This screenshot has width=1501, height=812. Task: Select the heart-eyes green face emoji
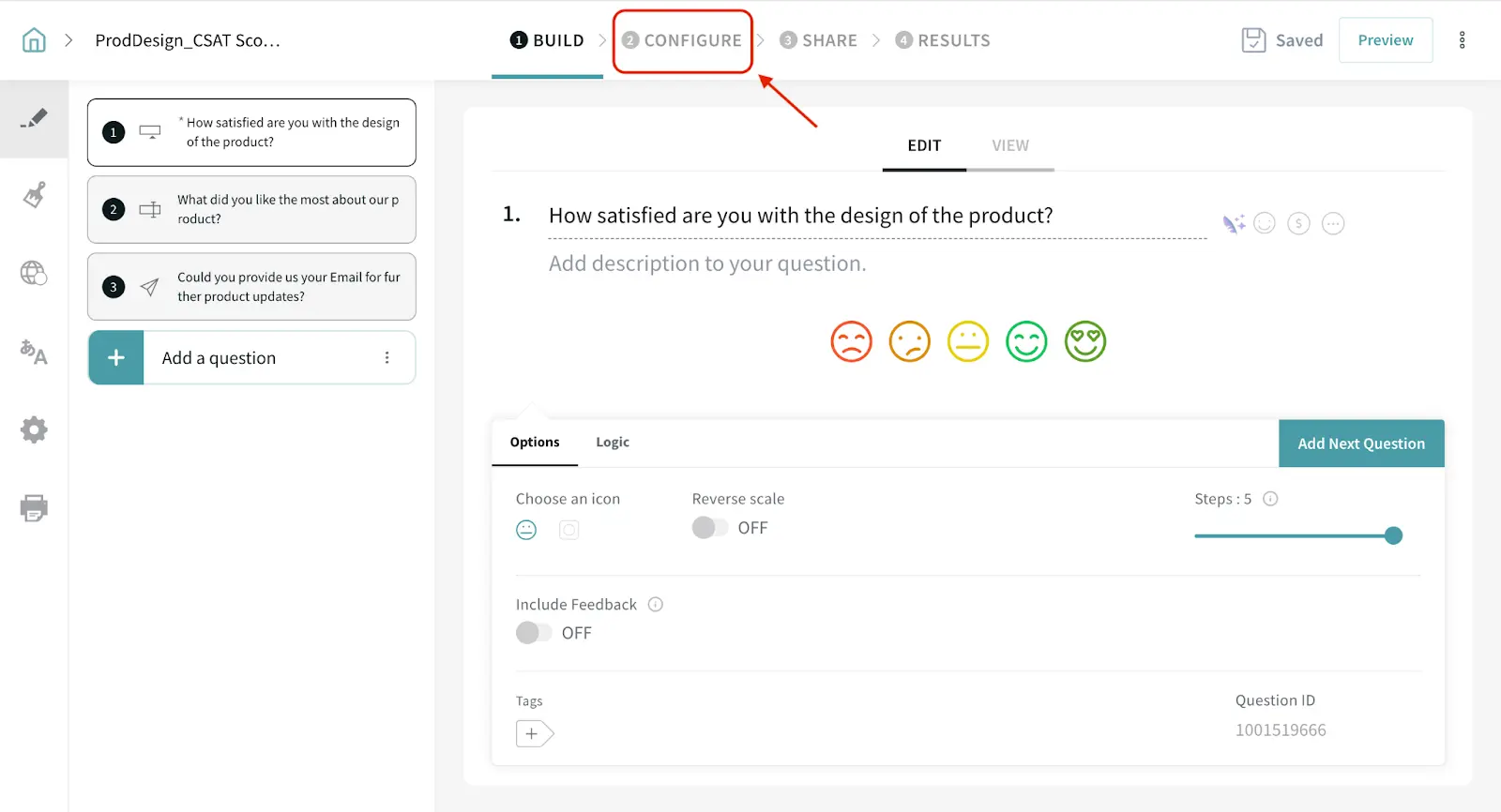[x=1084, y=341]
